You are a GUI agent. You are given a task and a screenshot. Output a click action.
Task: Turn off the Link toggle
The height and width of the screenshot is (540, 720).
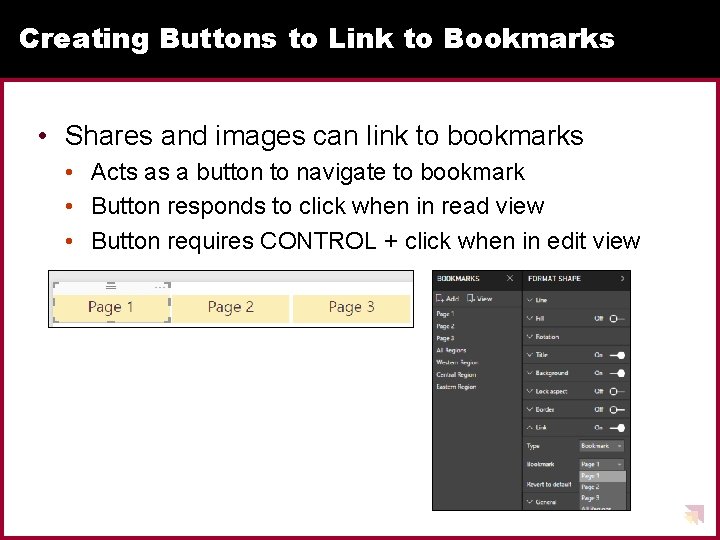pyautogui.click(x=617, y=428)
